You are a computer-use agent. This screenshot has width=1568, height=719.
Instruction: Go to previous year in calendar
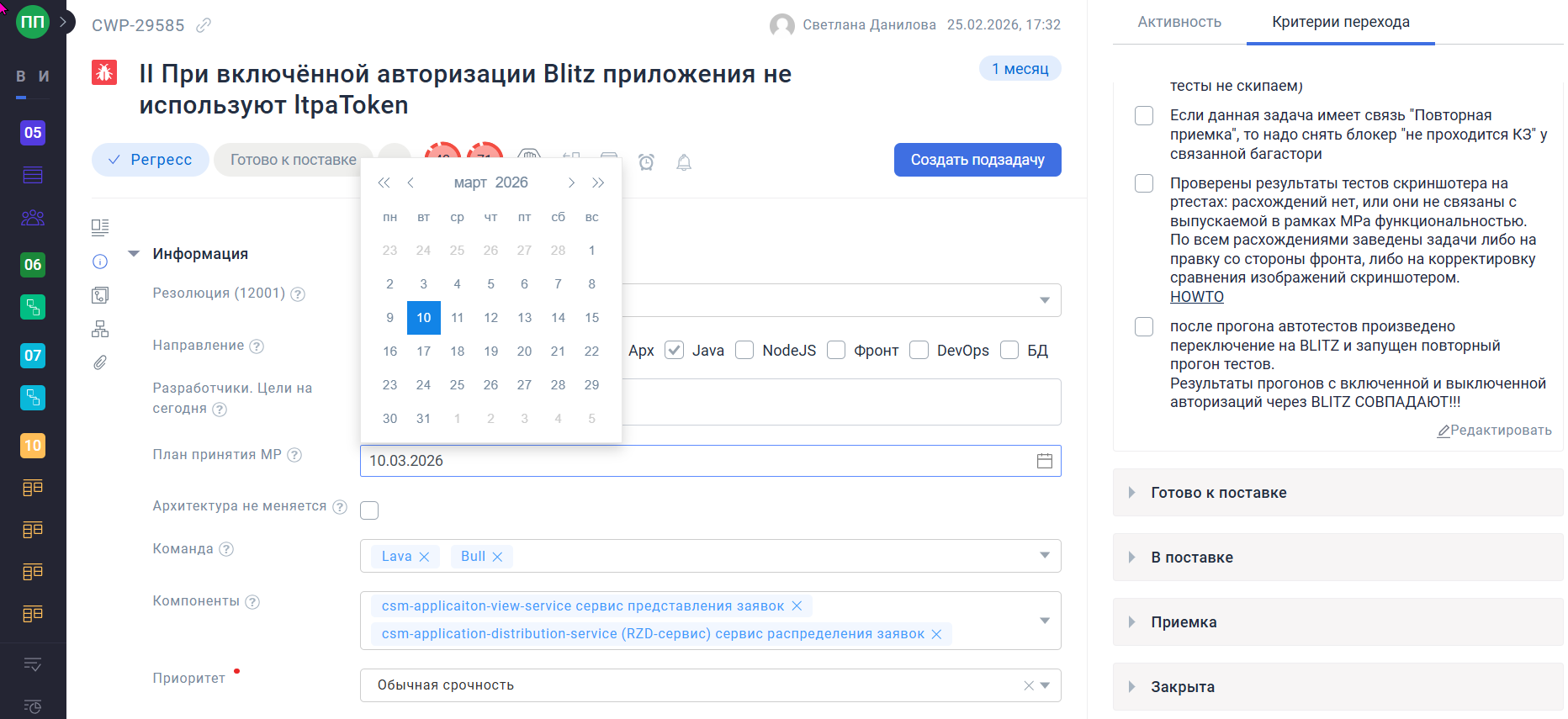tap(384, 182)
